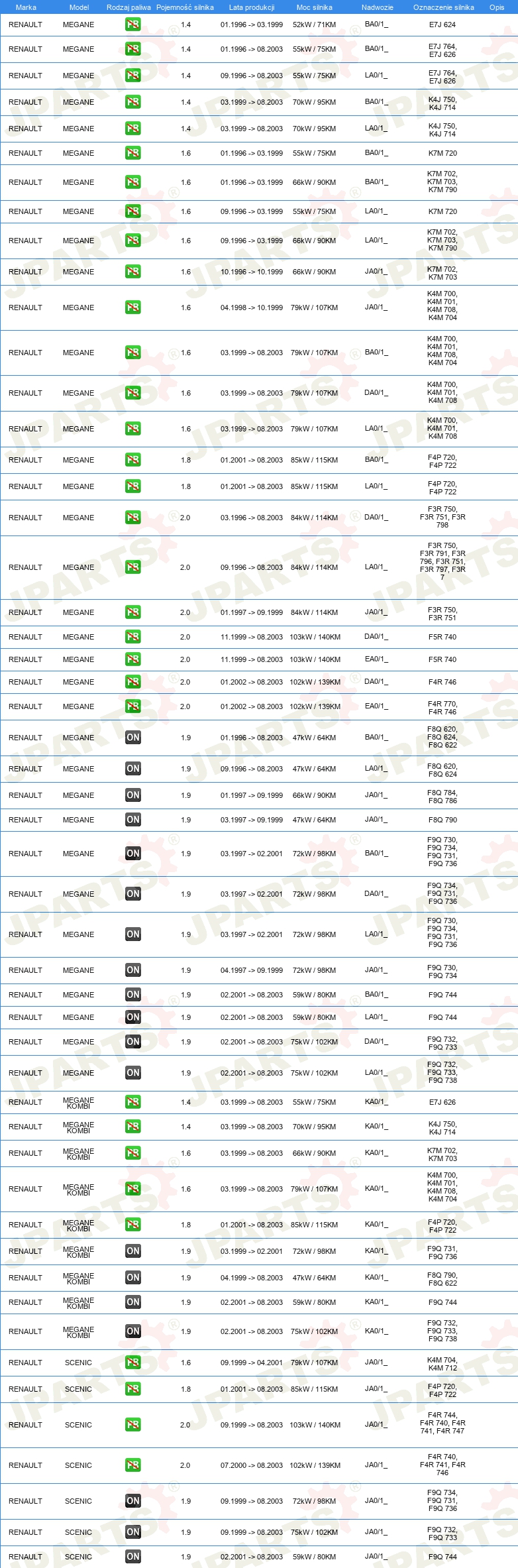The width and height of the screenshot is (518, 1568).
Task: Click petrol icon in Megane F4R 770 row
Action: click(x=132, y=706)
